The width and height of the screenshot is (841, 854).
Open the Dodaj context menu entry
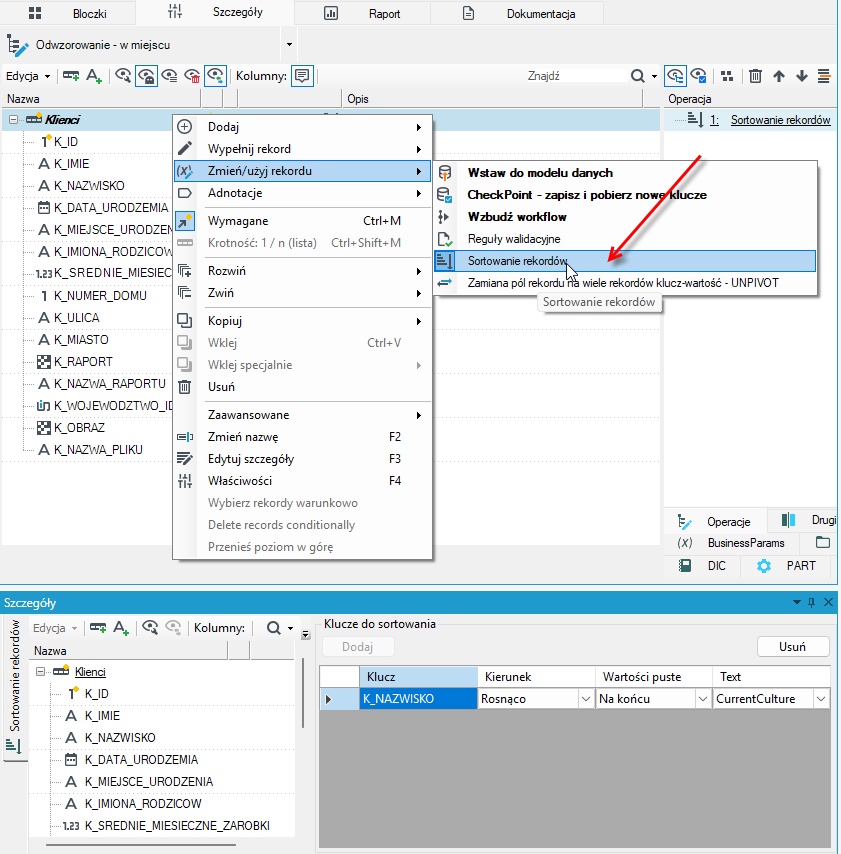302,127
